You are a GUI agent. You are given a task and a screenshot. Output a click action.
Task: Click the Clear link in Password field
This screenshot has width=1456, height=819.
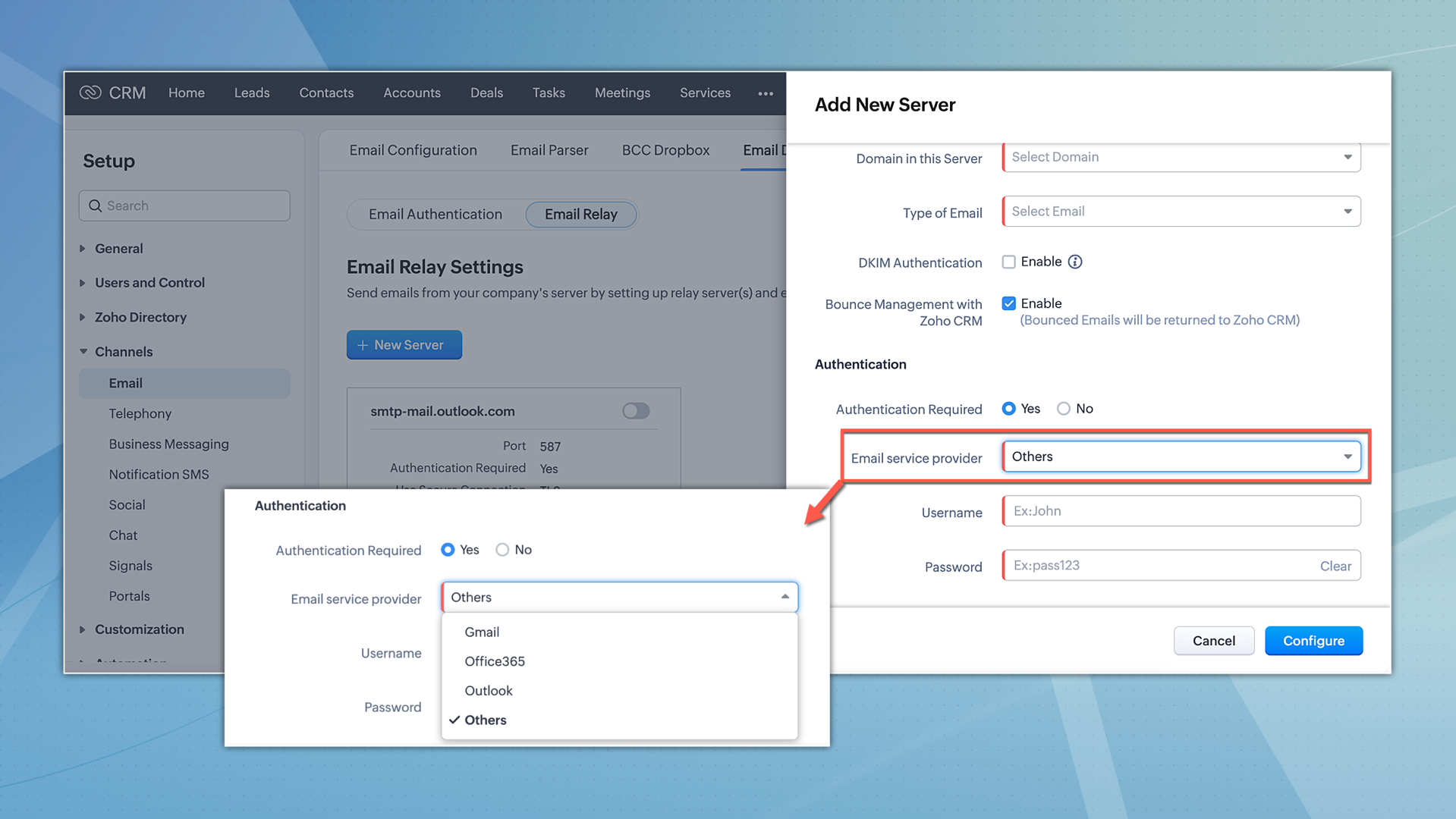click(x=1335, y=566)
